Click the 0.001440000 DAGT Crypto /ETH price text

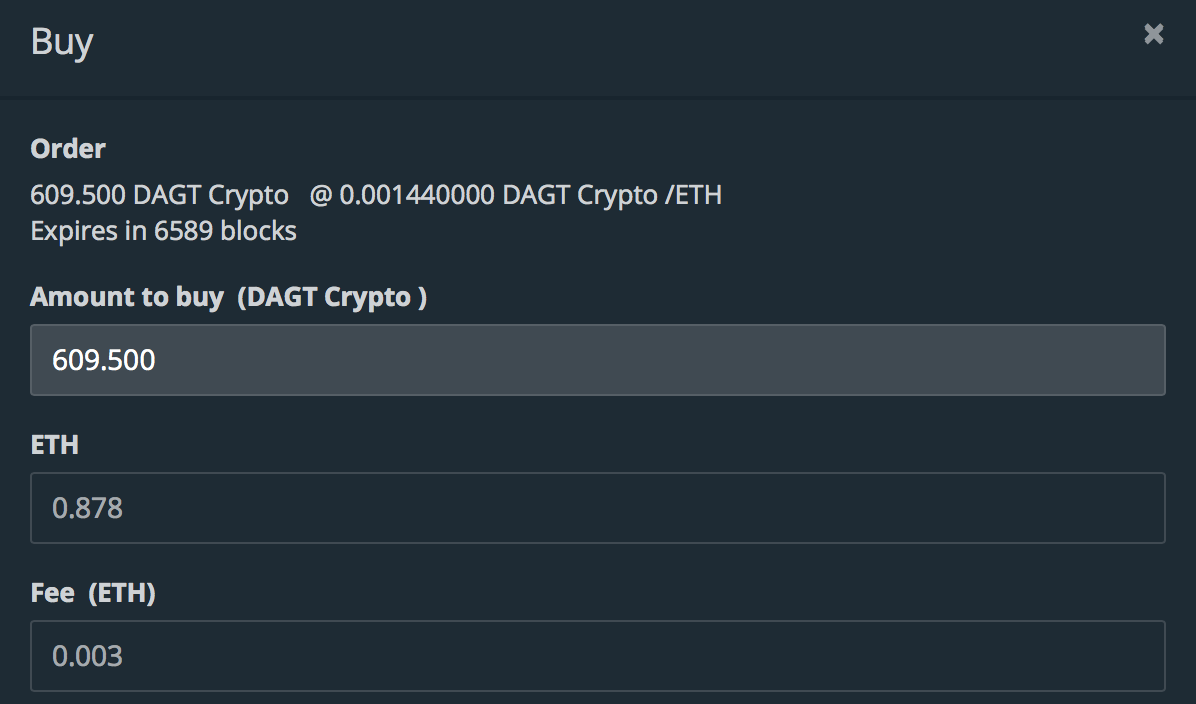(530, 195)
